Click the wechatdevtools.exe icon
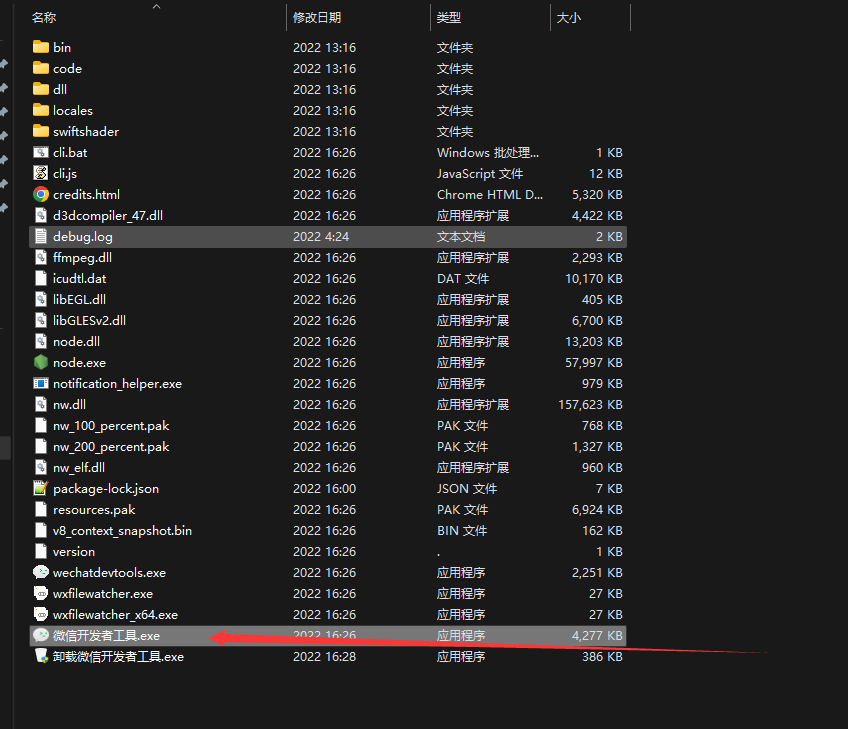This screenshot has height=729, width=848. (x=41, y=572)
